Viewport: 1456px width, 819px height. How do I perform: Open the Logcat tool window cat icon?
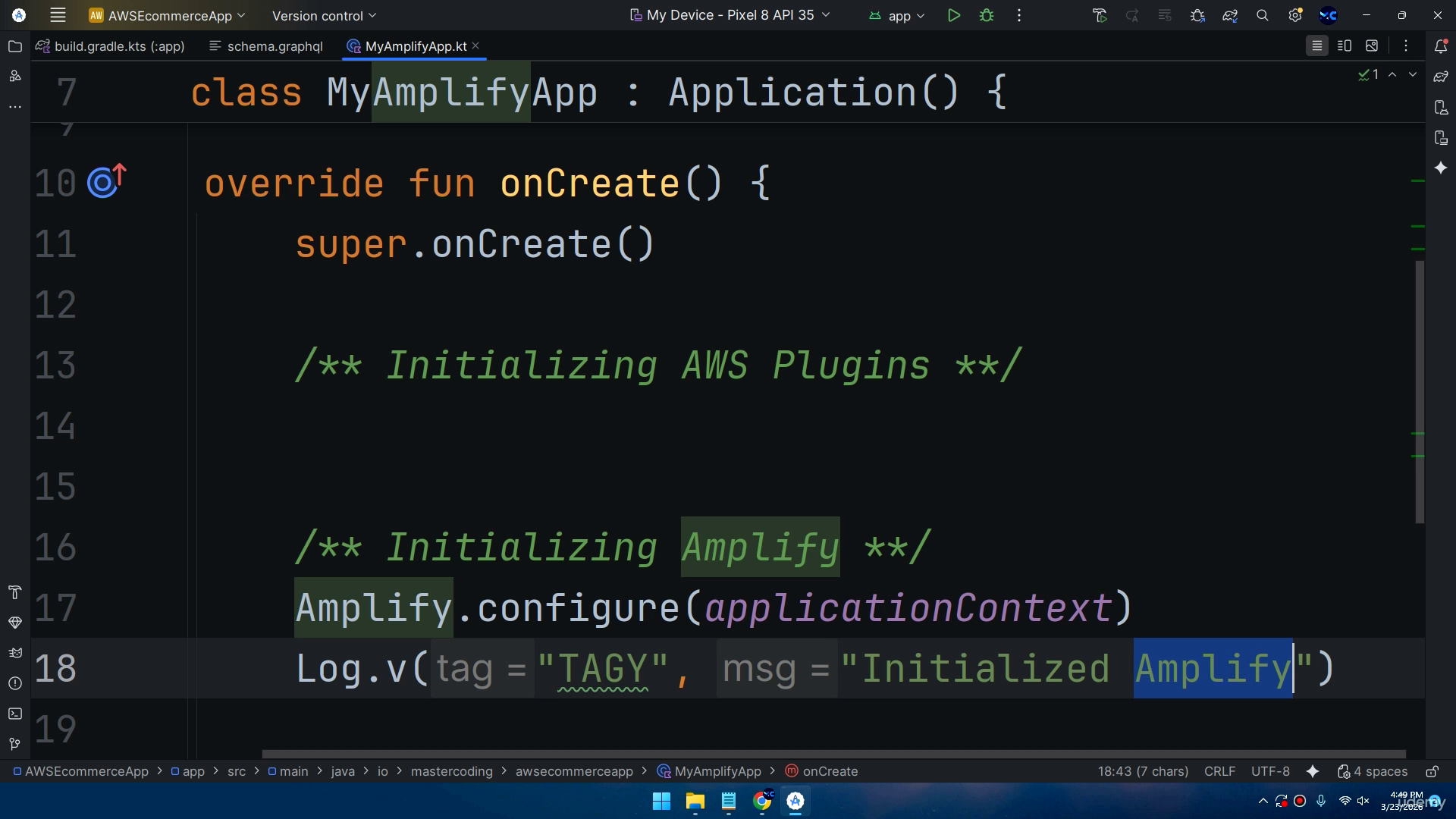coord(14,653)
